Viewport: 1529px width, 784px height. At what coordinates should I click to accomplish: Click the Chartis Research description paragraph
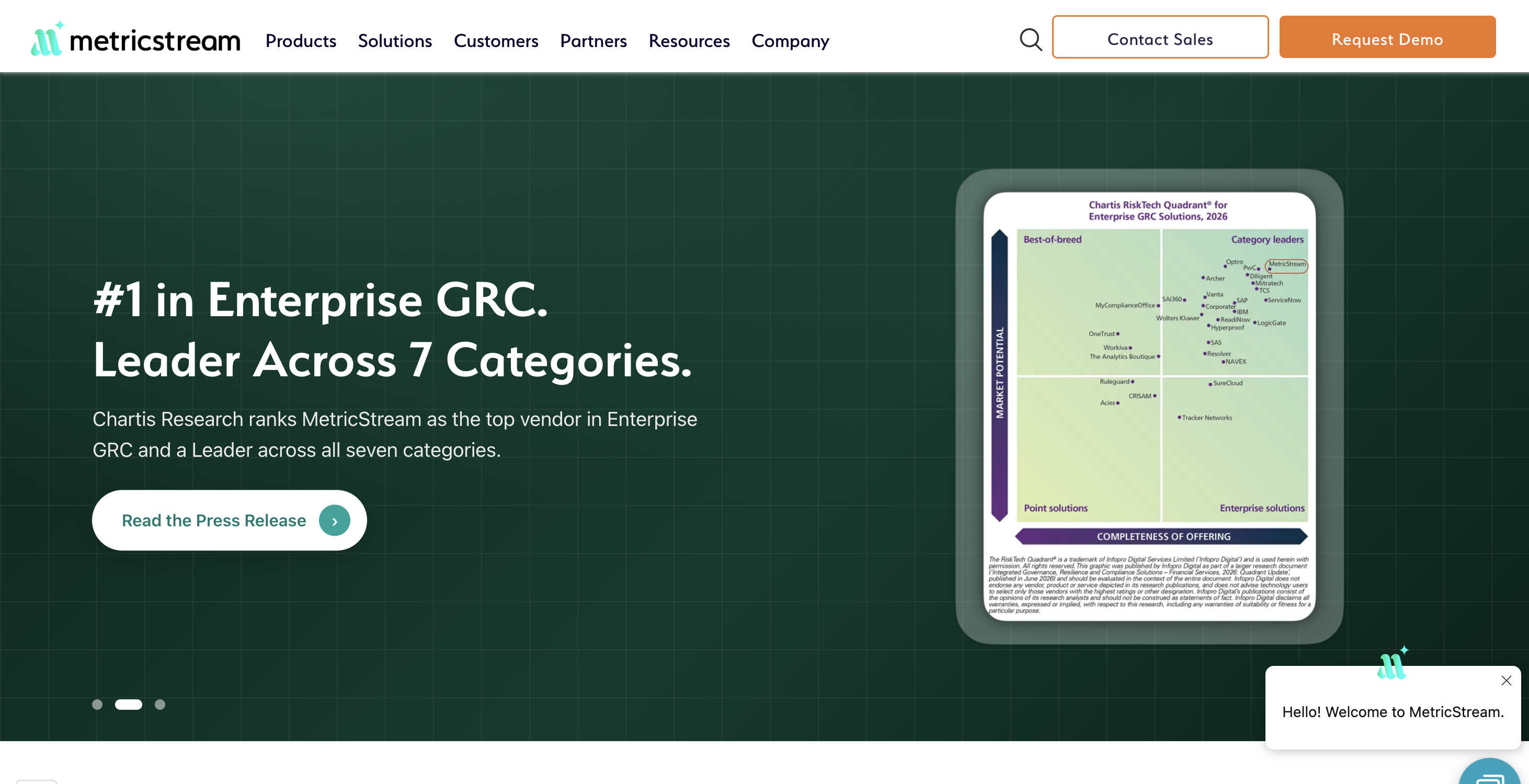395,434
